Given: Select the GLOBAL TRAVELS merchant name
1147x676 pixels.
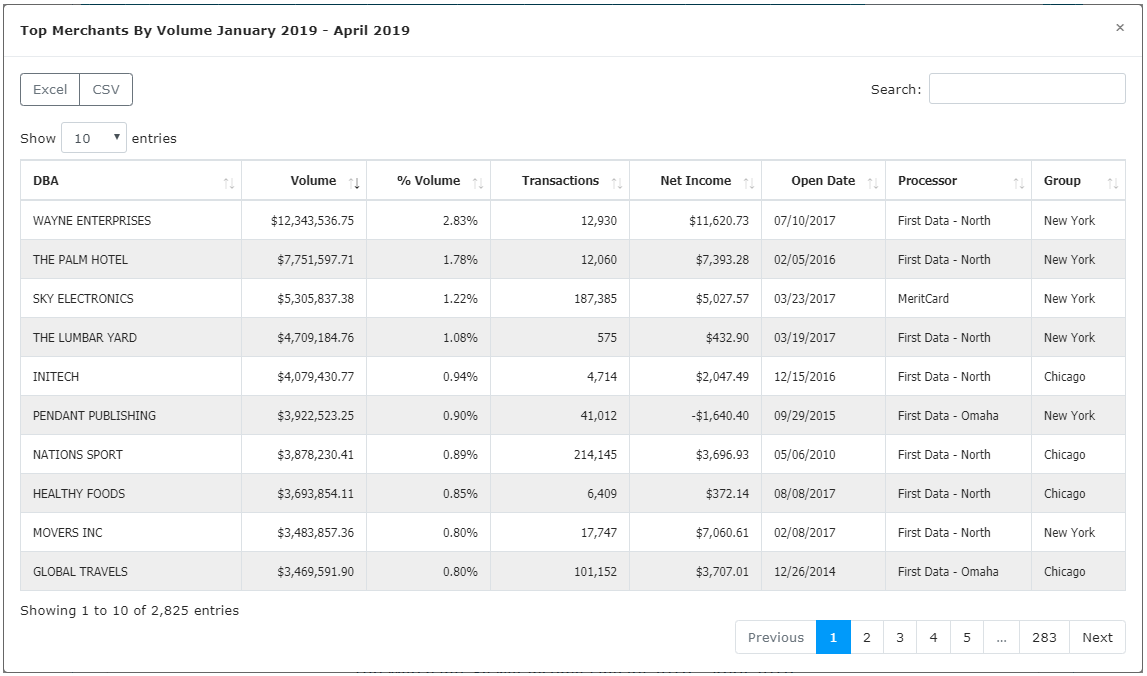Looking at the screenshot, I should pyautogui.click(x=80, y=571).
